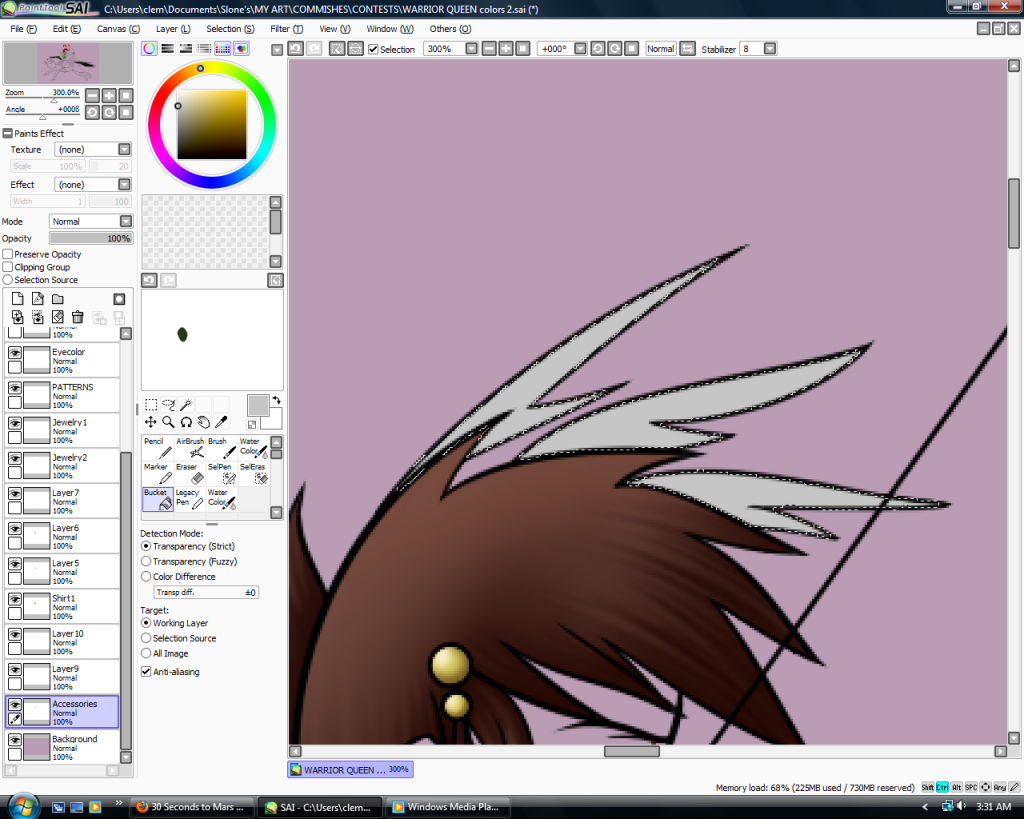
Task: Open the Canvas menu
Action: [118, 29]
